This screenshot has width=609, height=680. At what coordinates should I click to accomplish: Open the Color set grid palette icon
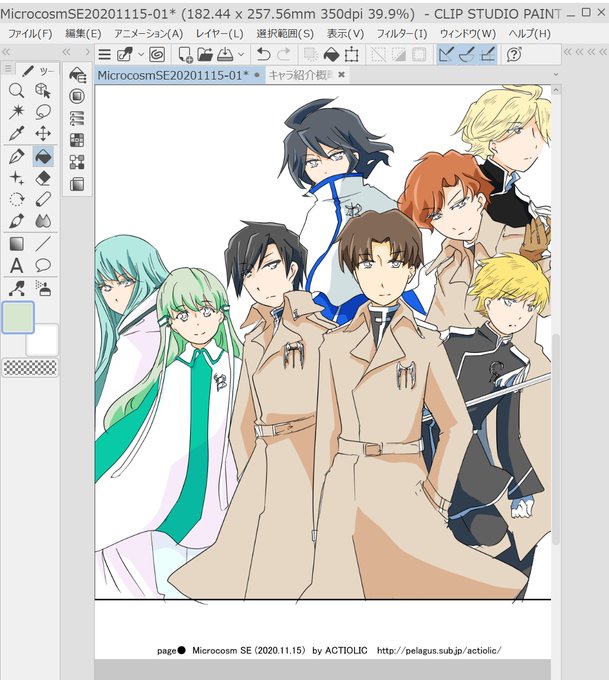point(77,140)
